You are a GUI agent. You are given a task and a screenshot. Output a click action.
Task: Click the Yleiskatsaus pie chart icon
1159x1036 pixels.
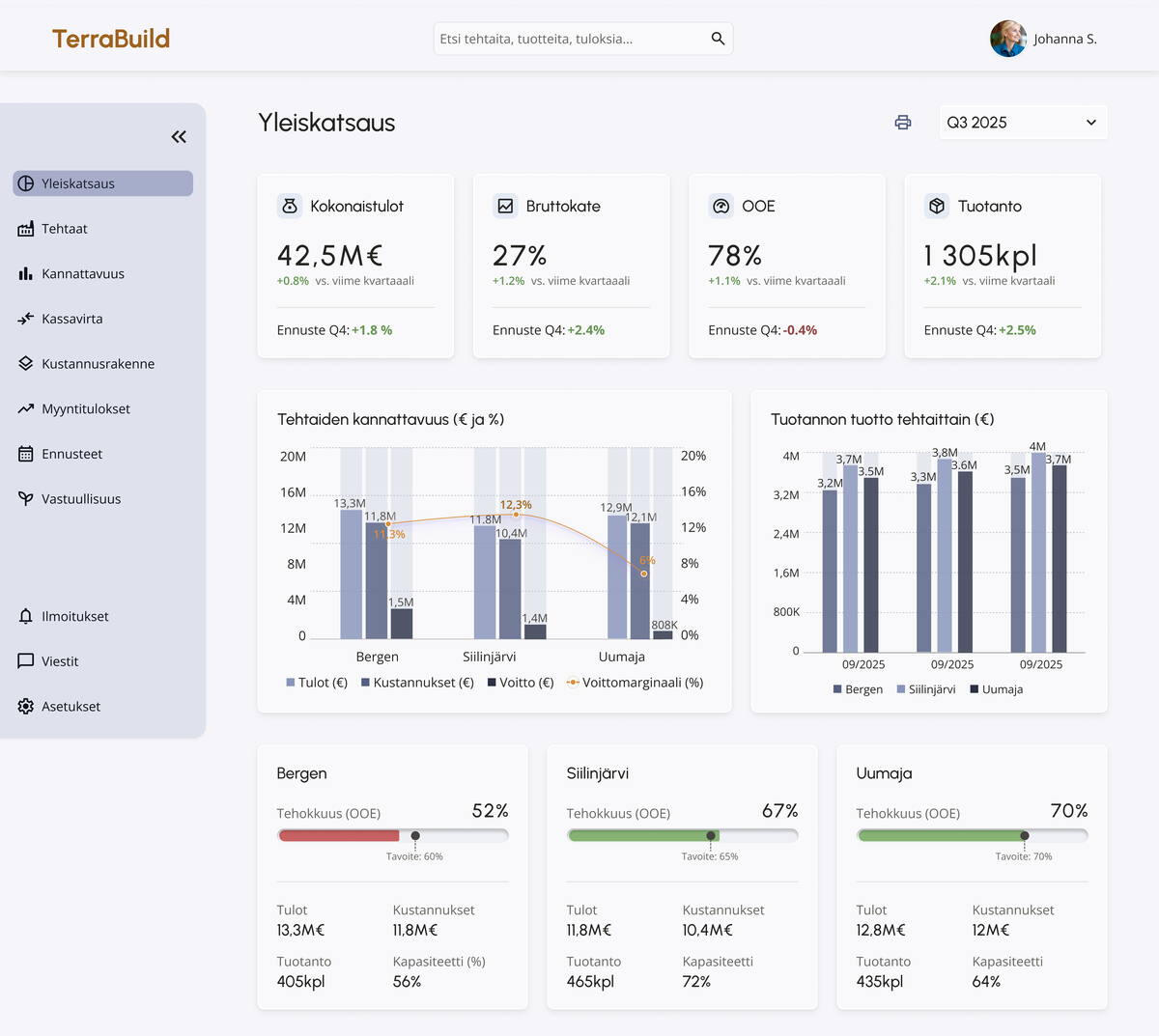click(x=26, y=183)
